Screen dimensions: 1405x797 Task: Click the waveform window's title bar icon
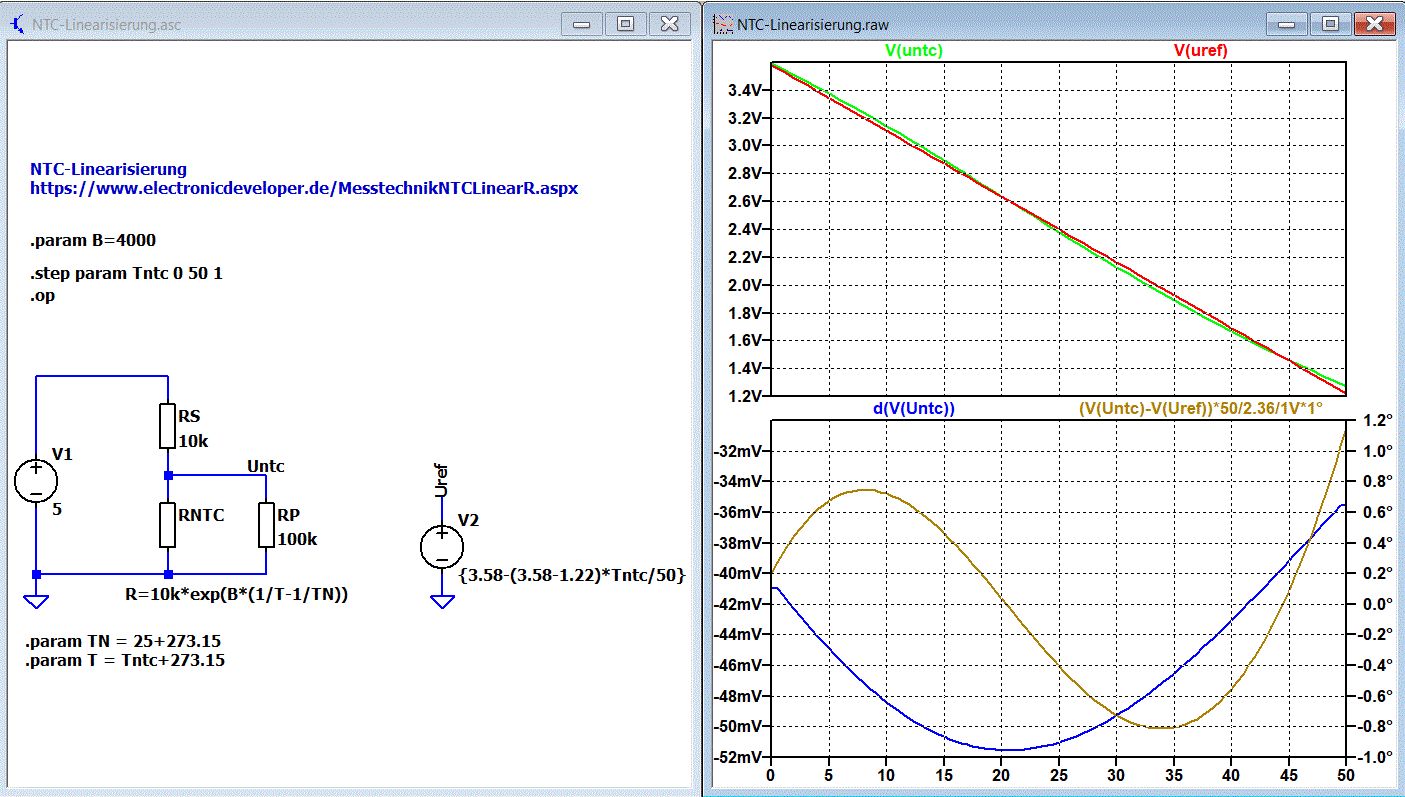pyautogui.click(x=721, y=24)
